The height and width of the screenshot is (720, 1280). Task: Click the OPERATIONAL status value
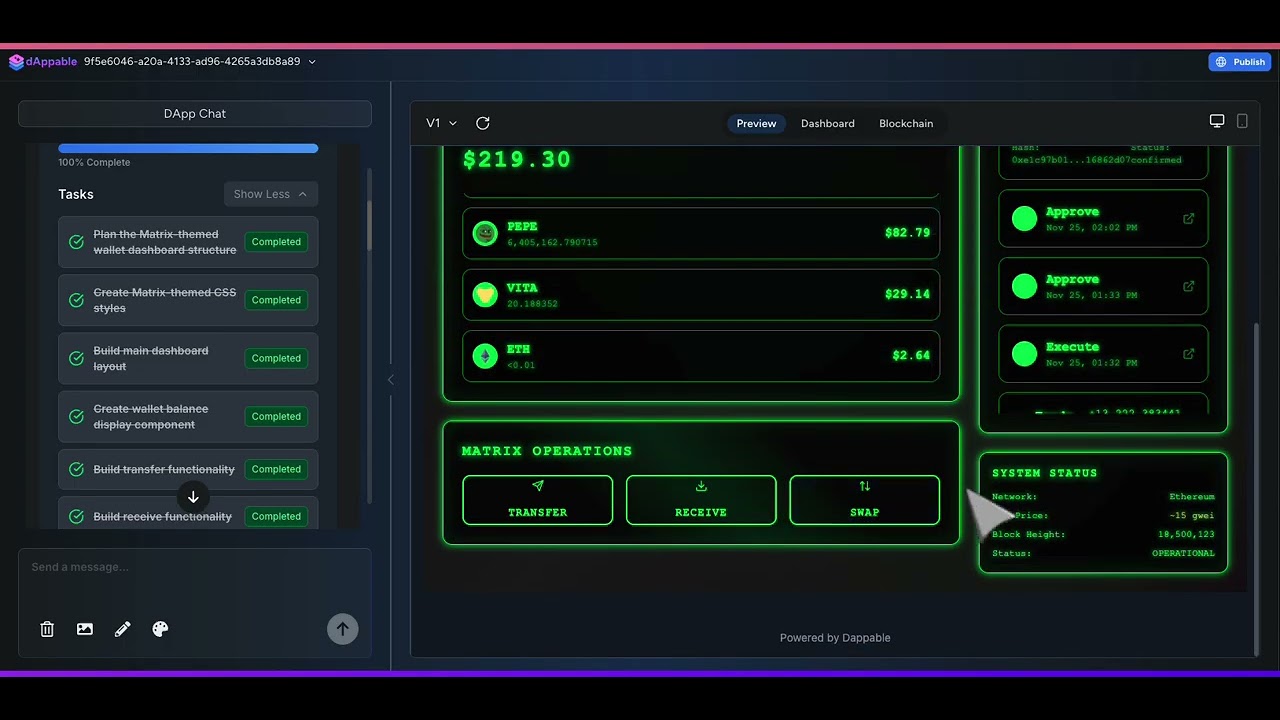point(1183,553)
